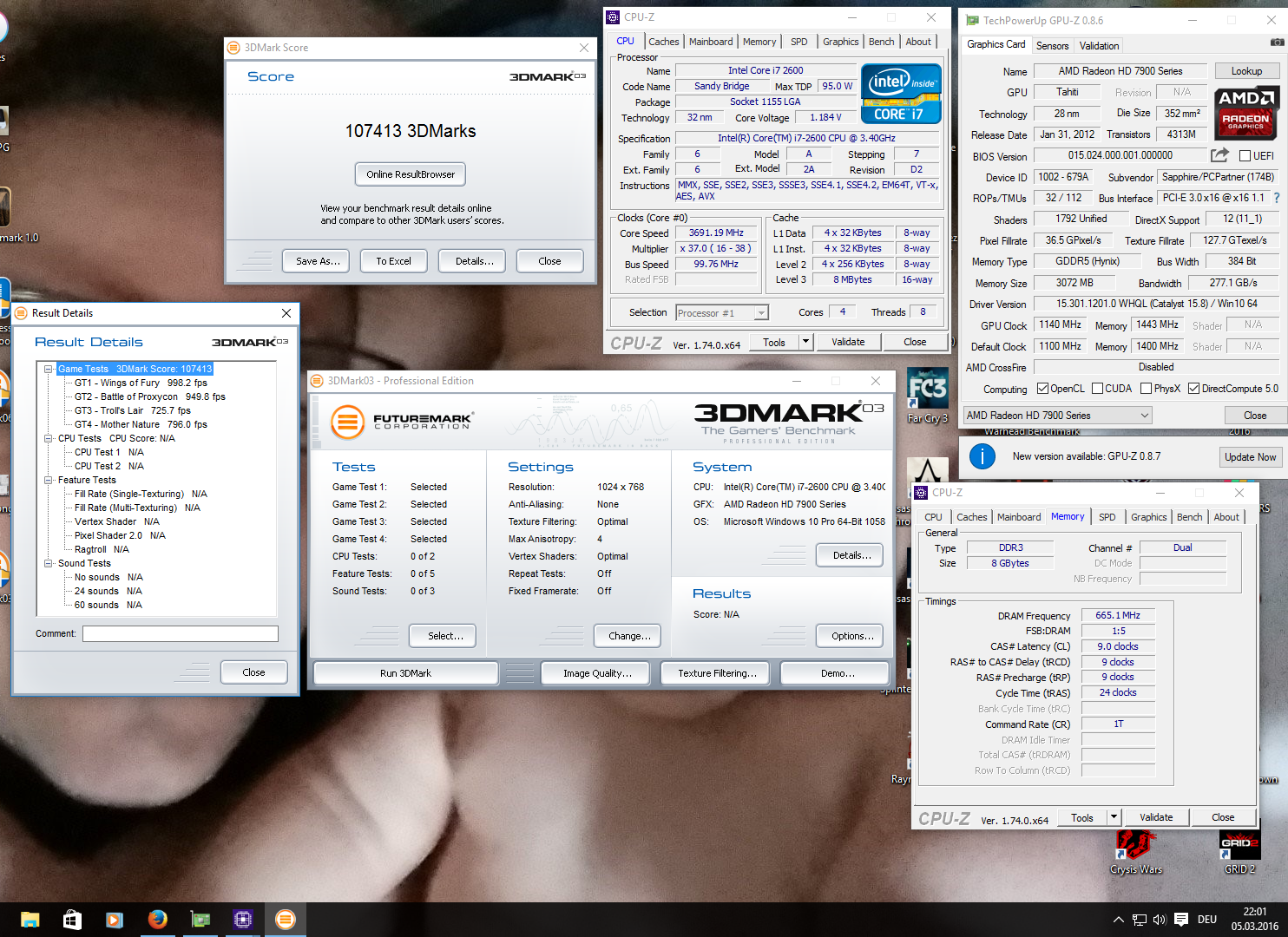The width and height of the screenshot is (1288, 937).
Task: Open the GPU selection dropdown in GPU-Z
Action: coord(1058,416)
